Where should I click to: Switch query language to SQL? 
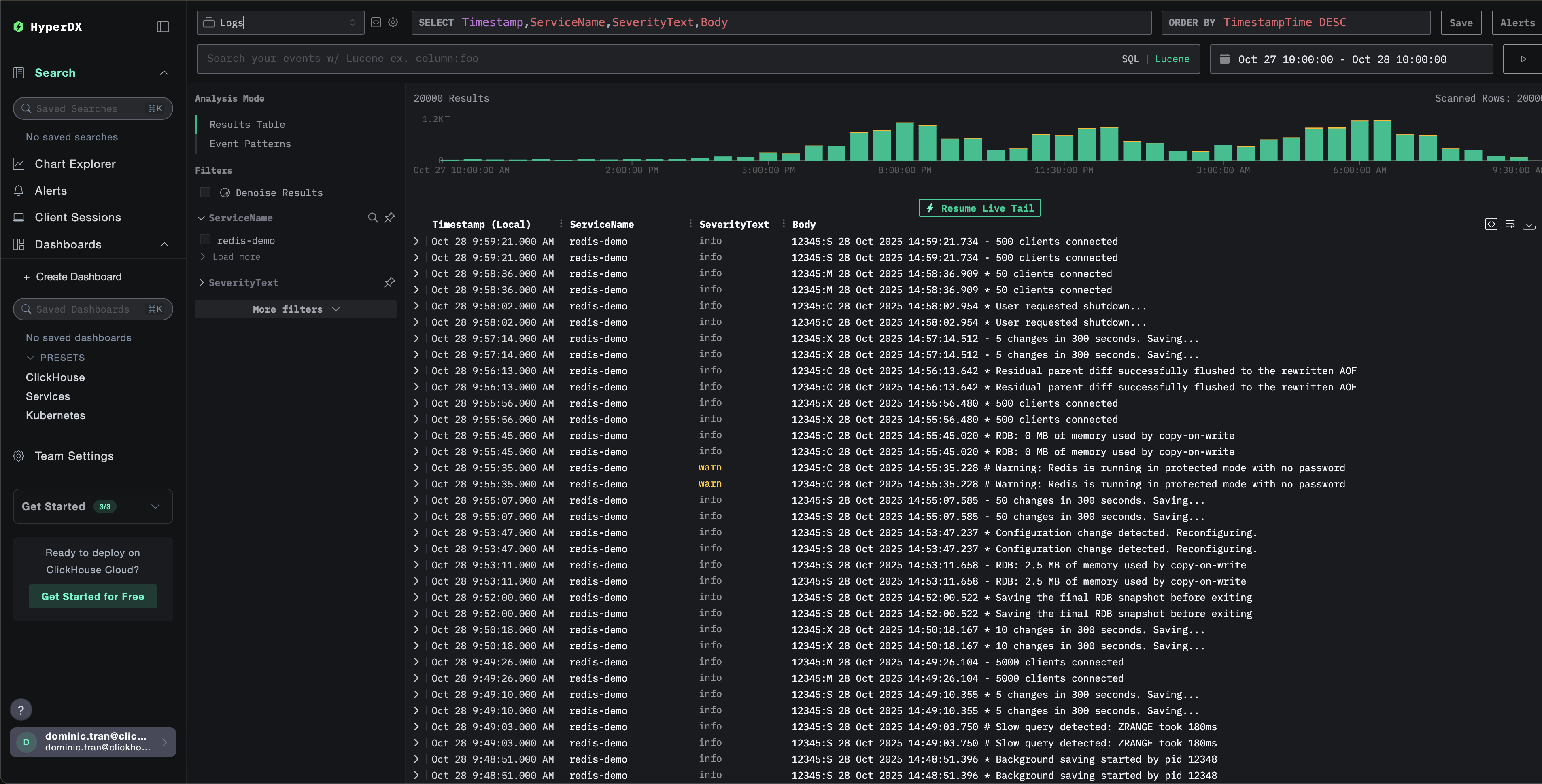click(1130, 59)
